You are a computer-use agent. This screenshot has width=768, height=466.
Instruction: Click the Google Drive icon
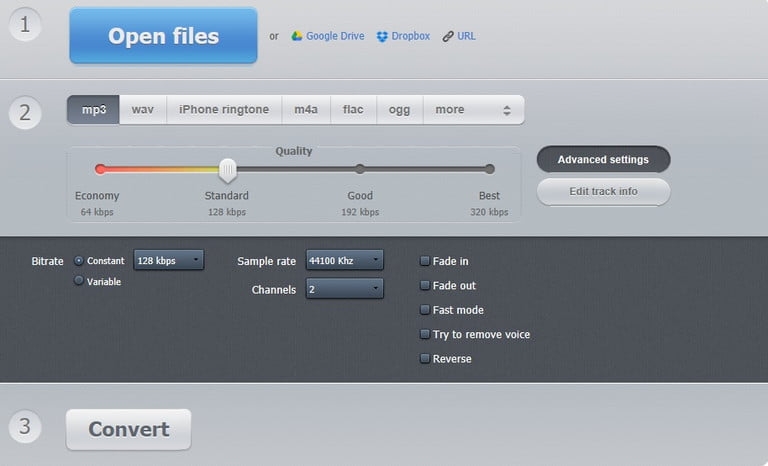pos(297,36)
